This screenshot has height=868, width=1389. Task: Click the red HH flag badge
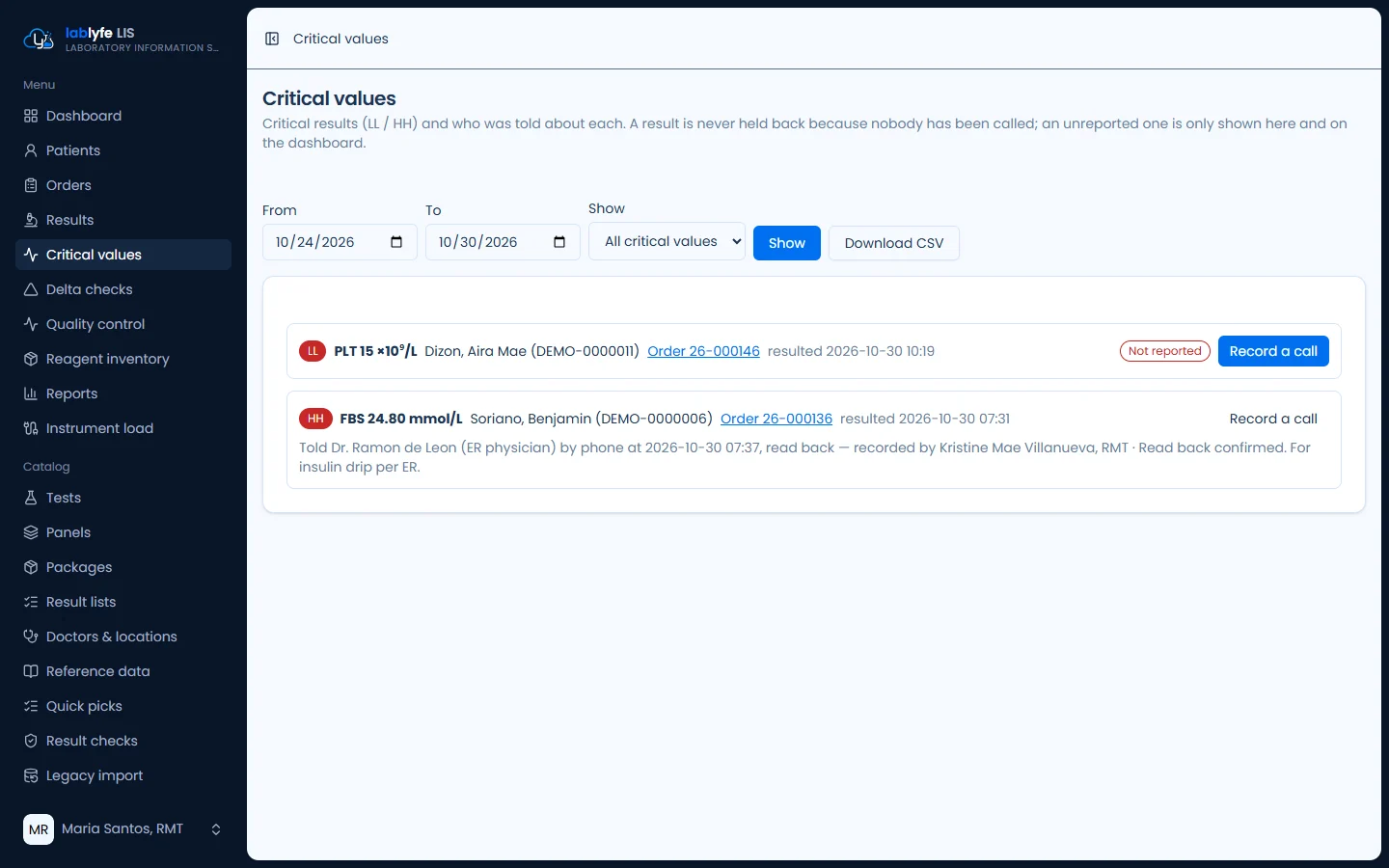(x=315, y=419)
